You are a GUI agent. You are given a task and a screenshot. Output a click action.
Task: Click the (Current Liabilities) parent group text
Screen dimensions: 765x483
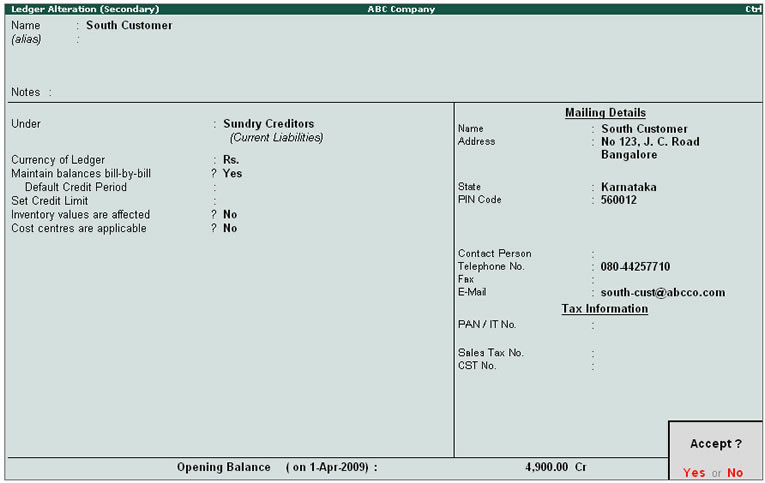276,138
